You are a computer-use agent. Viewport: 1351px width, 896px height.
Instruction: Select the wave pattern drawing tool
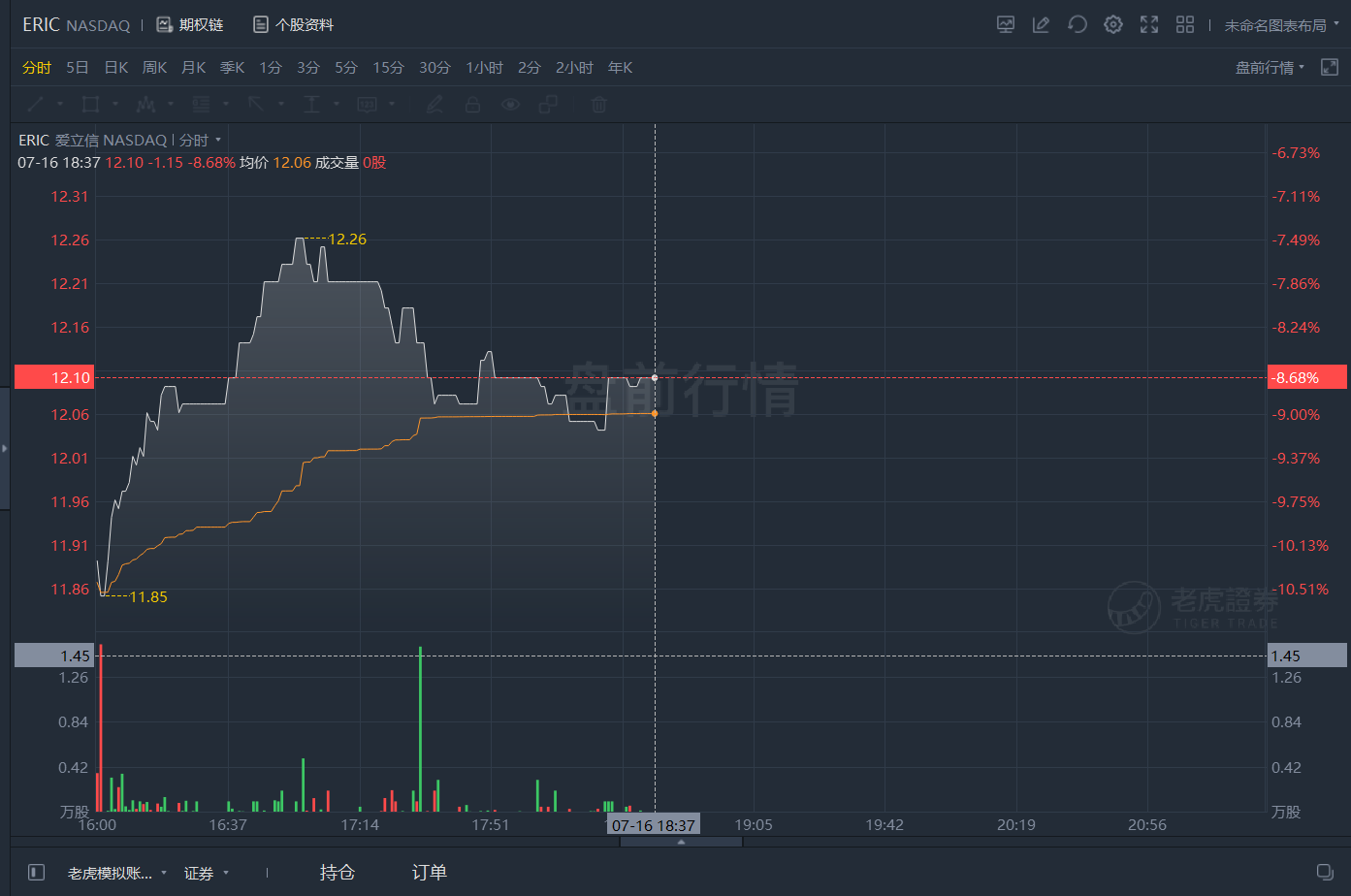tap(146, 104)
